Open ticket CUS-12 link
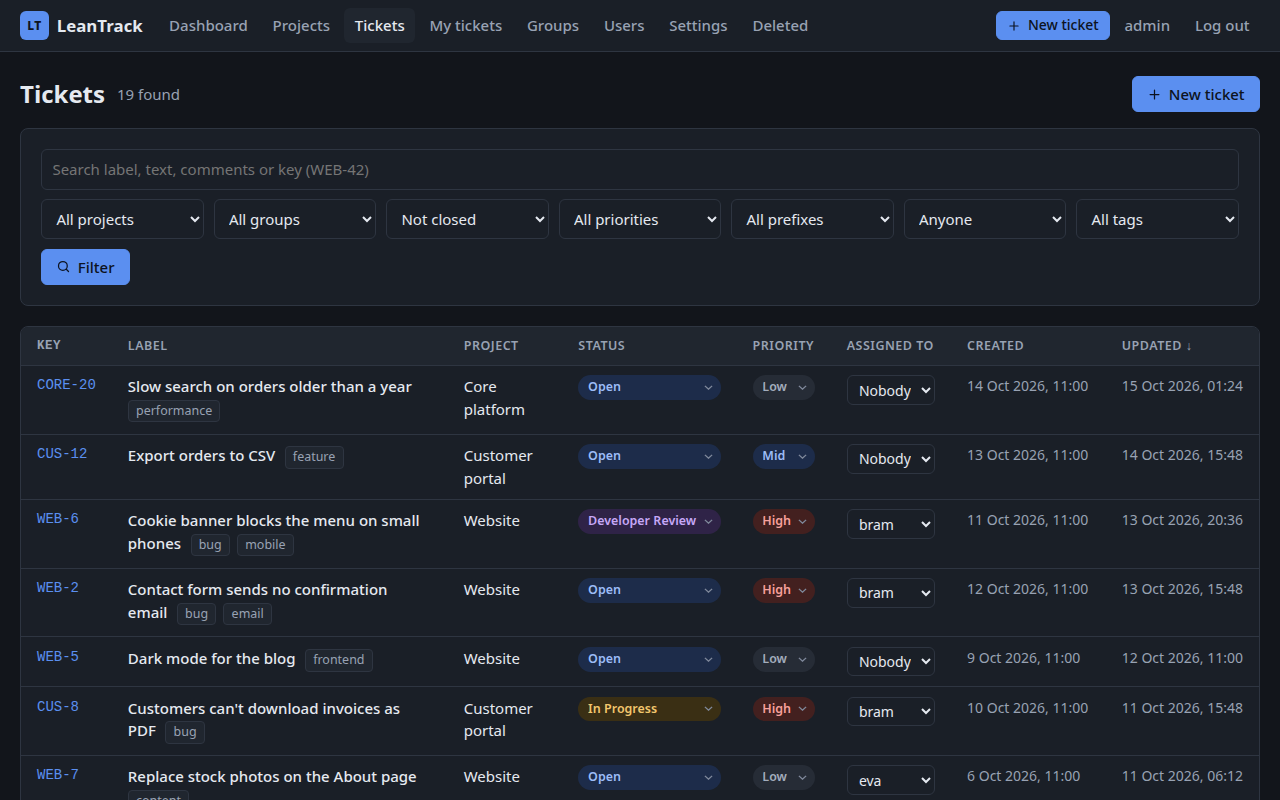Image resolution: width=1280 pixels, height=800 pixels. click(x=62, y=454)
